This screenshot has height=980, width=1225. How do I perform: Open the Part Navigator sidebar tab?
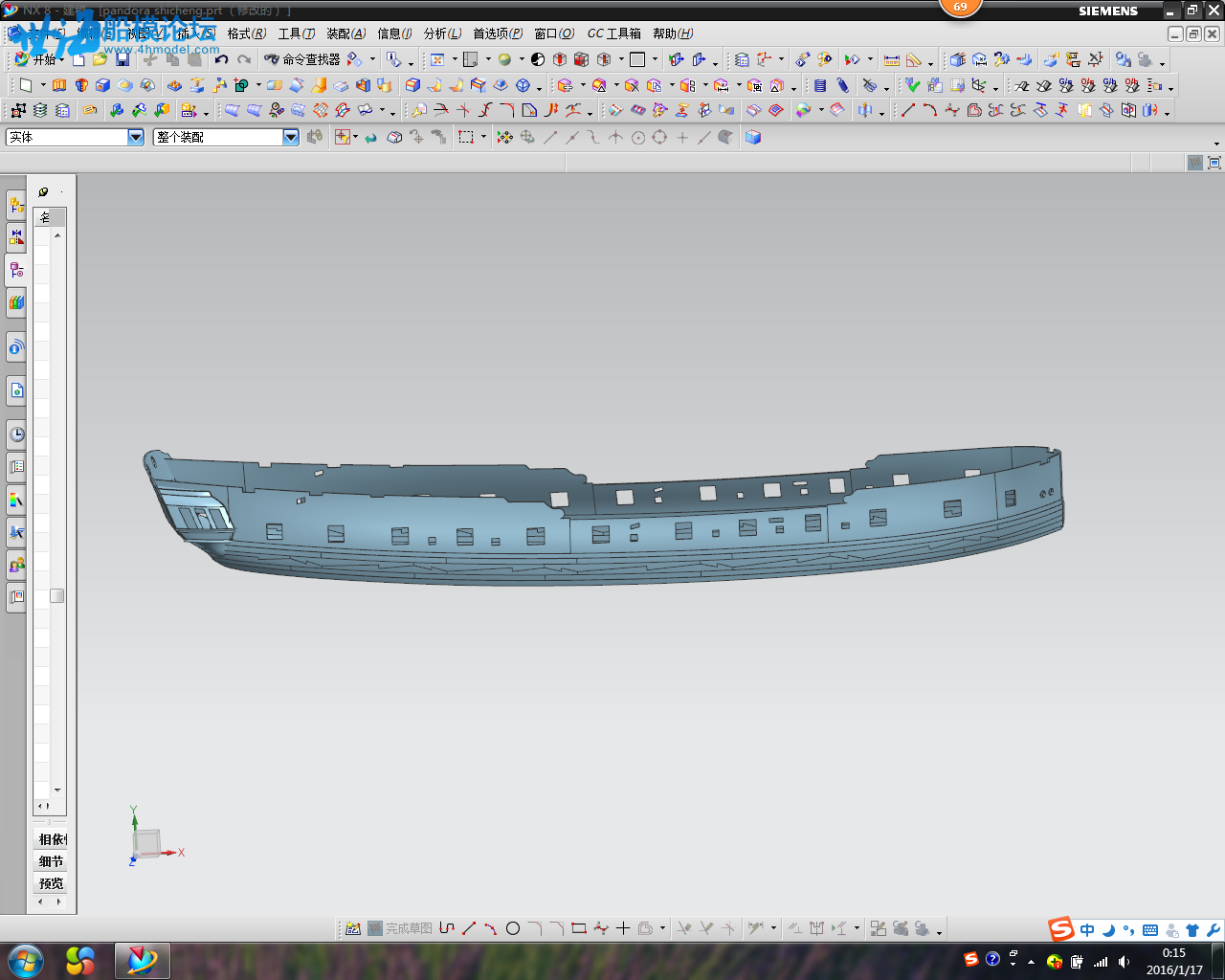(16, 270)
